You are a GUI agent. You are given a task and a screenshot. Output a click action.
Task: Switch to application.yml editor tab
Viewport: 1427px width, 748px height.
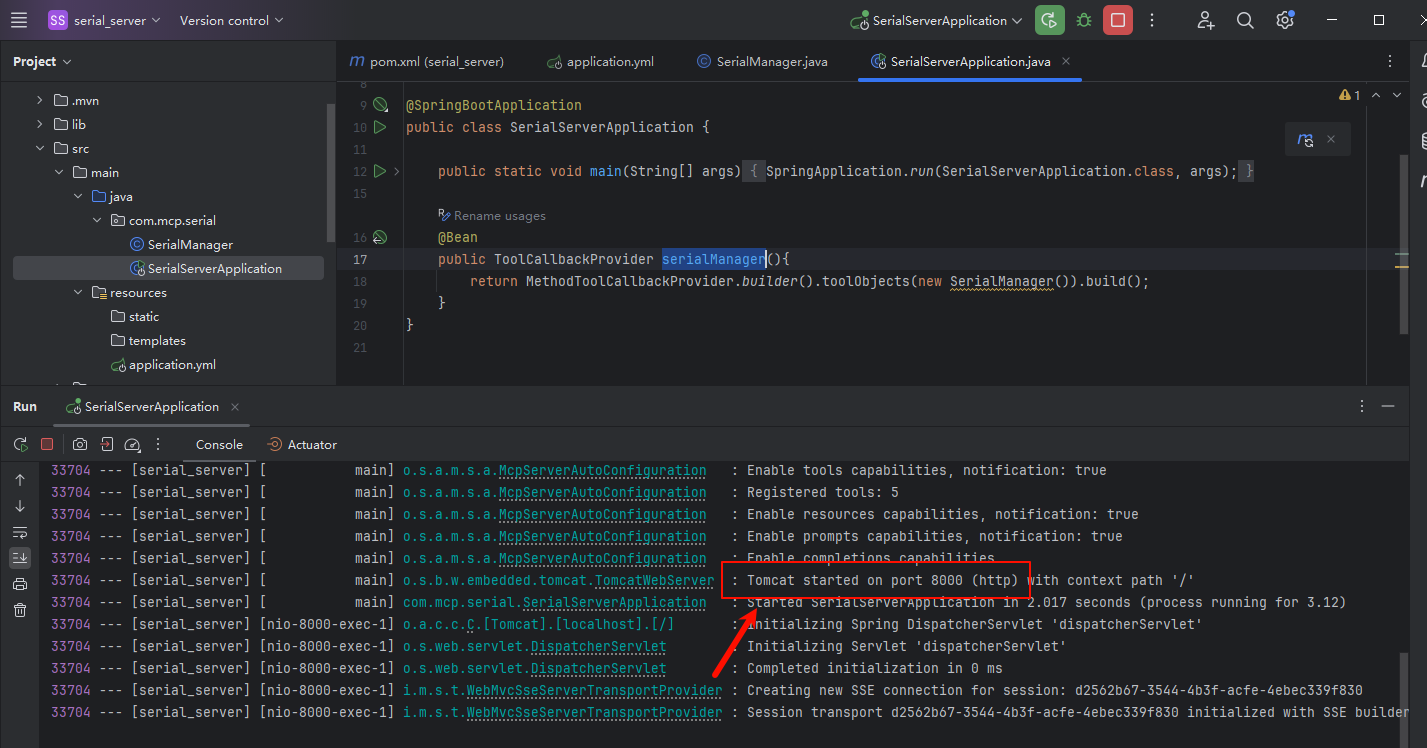point(601,62)
